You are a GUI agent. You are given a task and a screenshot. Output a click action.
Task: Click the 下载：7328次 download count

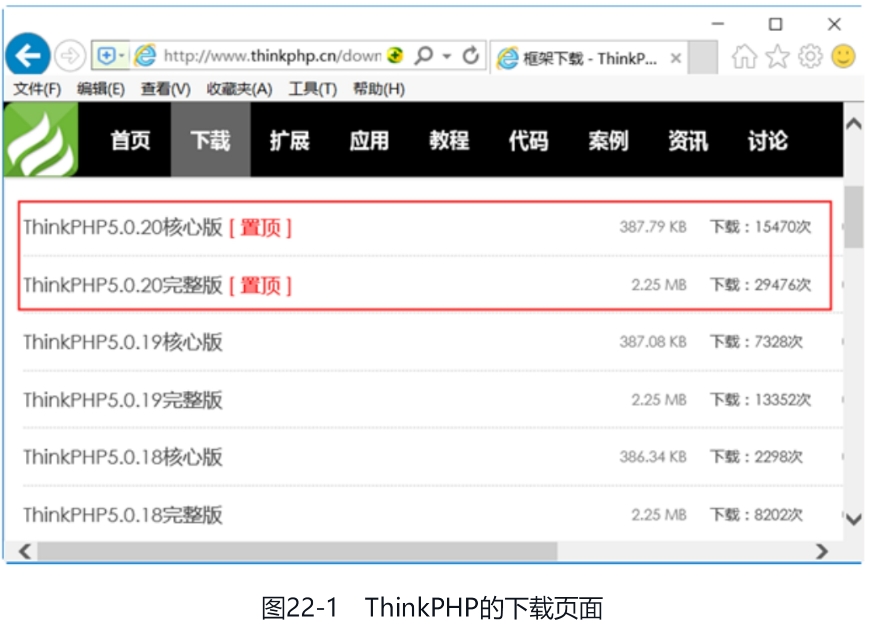click(757, 342)
